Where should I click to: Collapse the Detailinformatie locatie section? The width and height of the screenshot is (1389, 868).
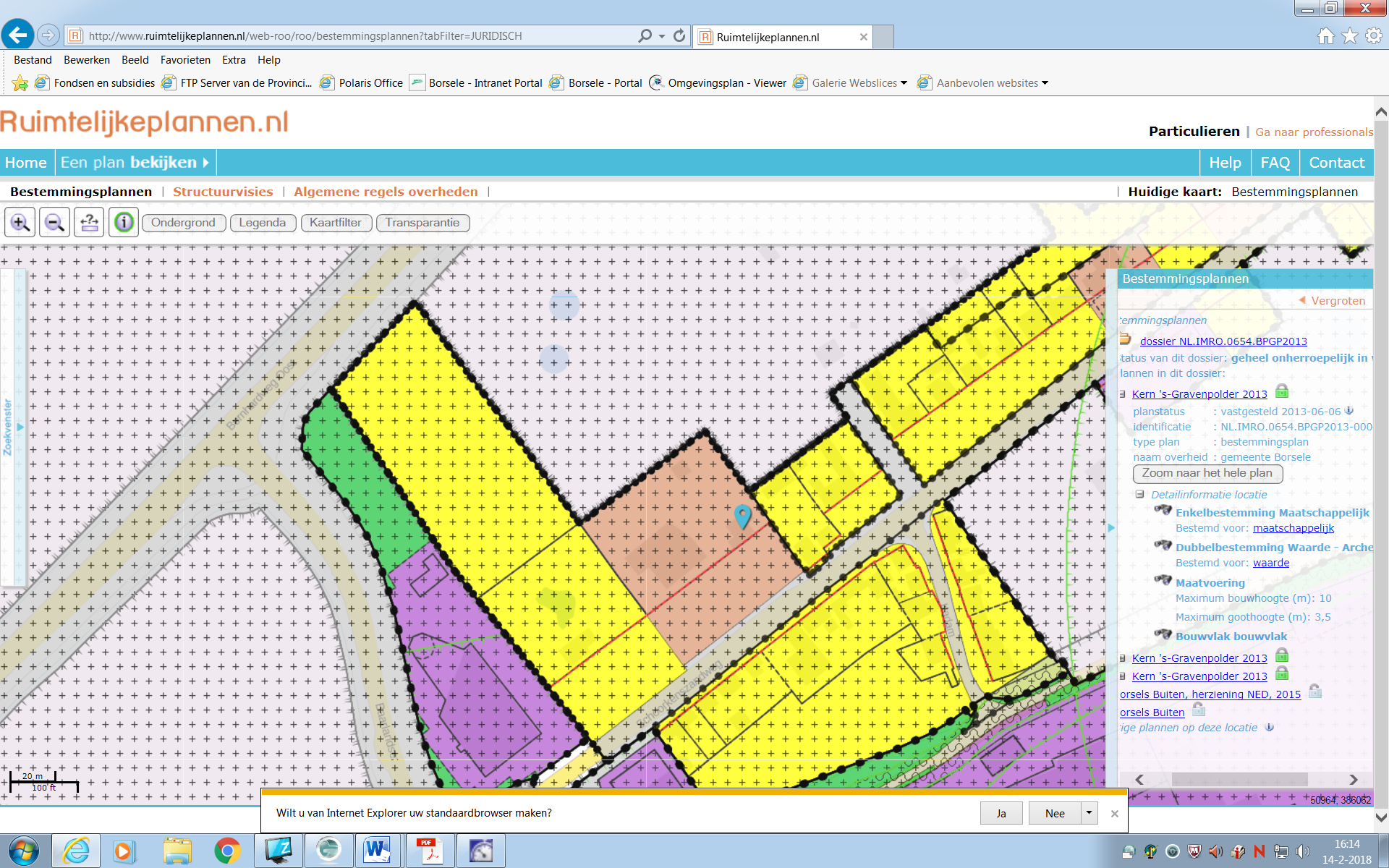[x=1140, y=495]
